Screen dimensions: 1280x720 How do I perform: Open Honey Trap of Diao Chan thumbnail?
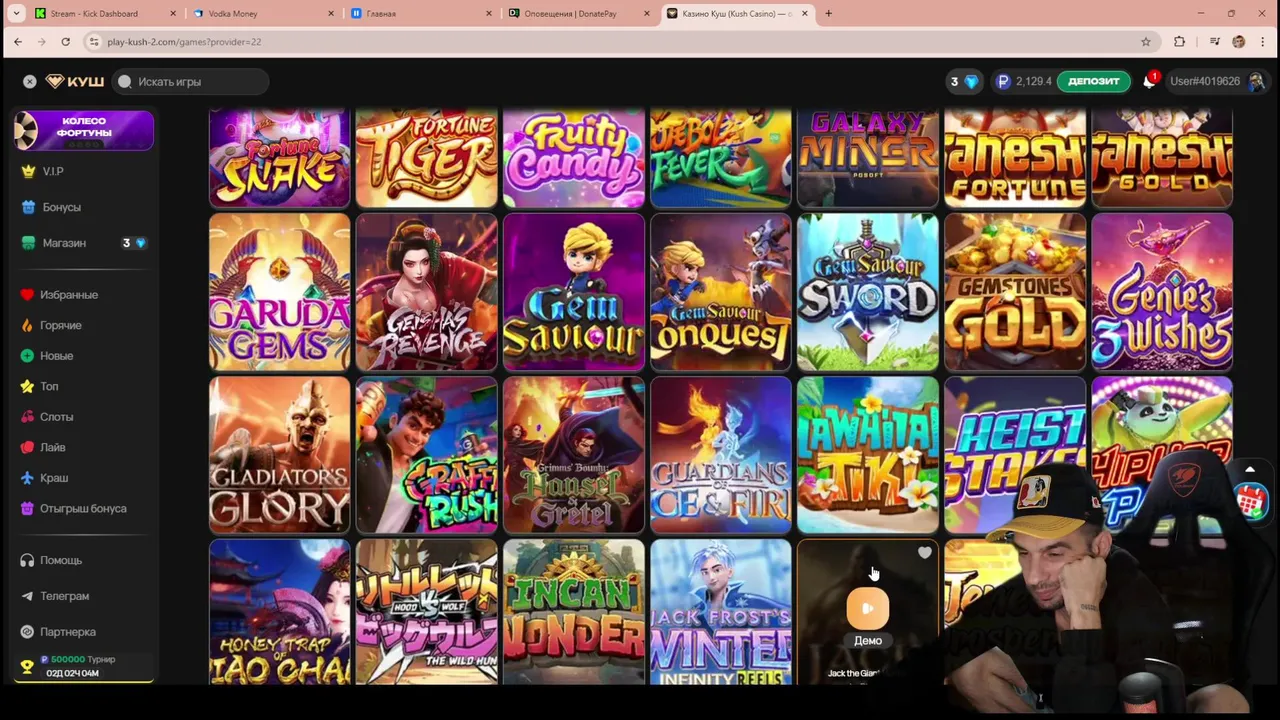280,612
